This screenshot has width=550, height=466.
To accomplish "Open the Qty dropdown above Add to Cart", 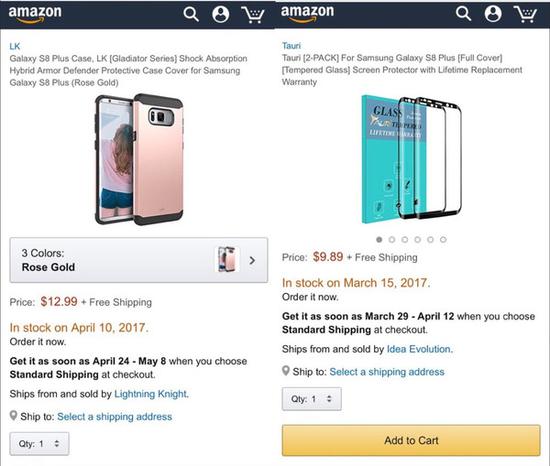I will tap(311, 399).
